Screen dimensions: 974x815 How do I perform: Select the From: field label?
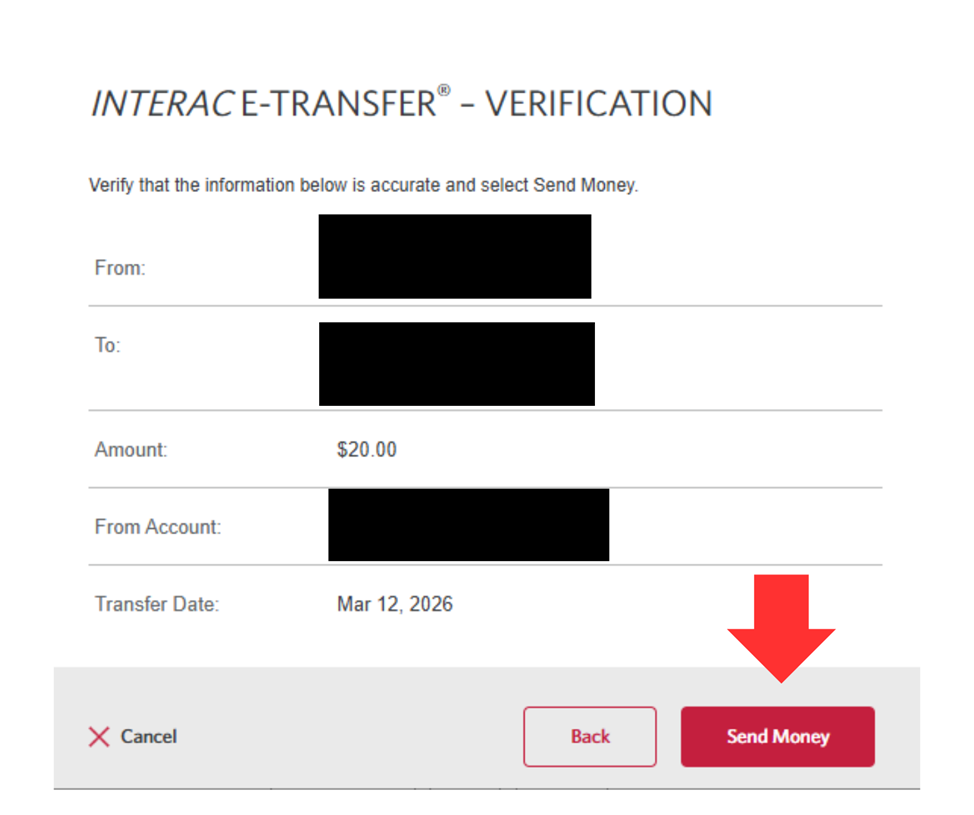tap(120, 268)
